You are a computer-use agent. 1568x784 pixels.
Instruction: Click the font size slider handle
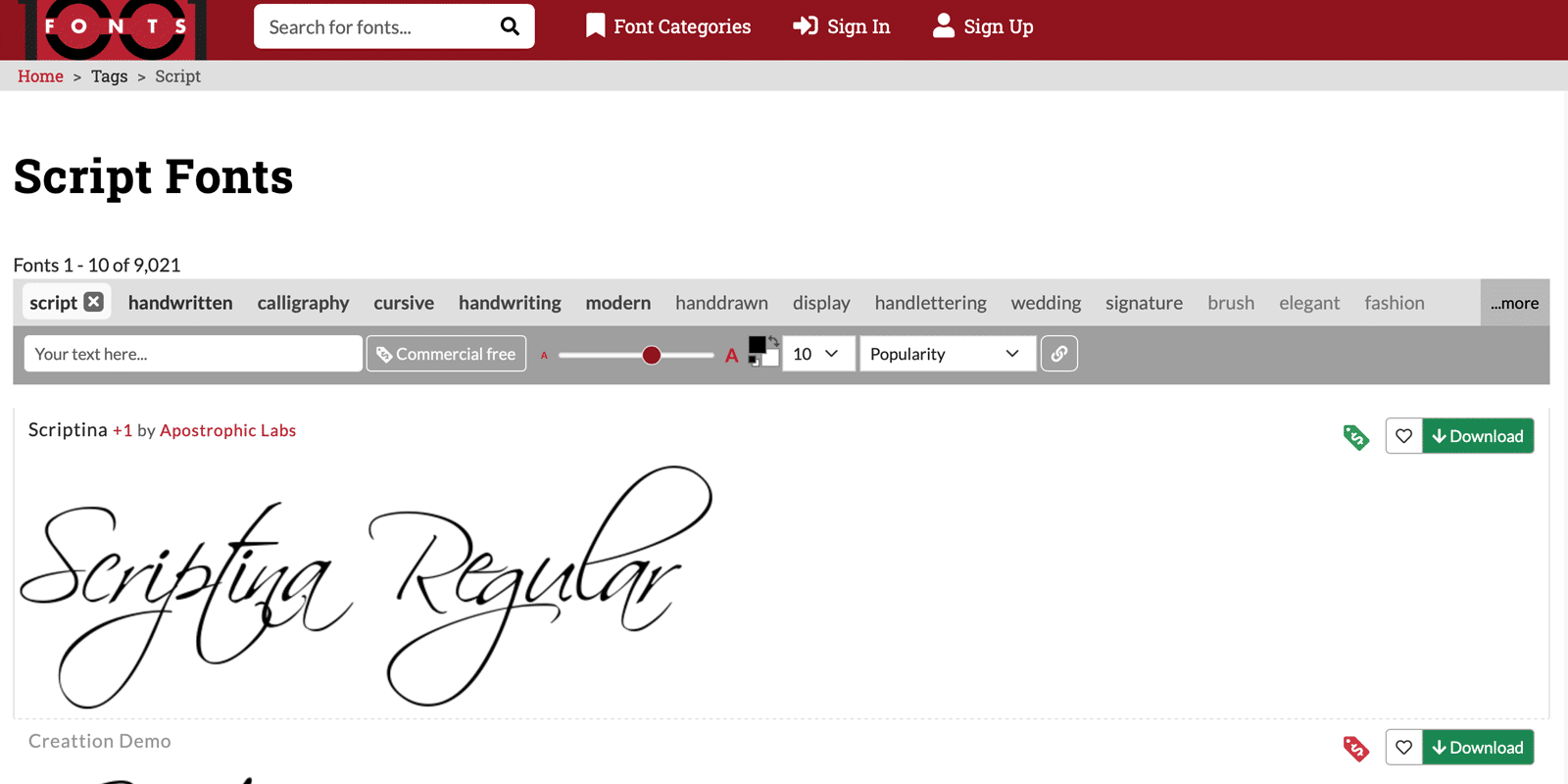point(652,355)
